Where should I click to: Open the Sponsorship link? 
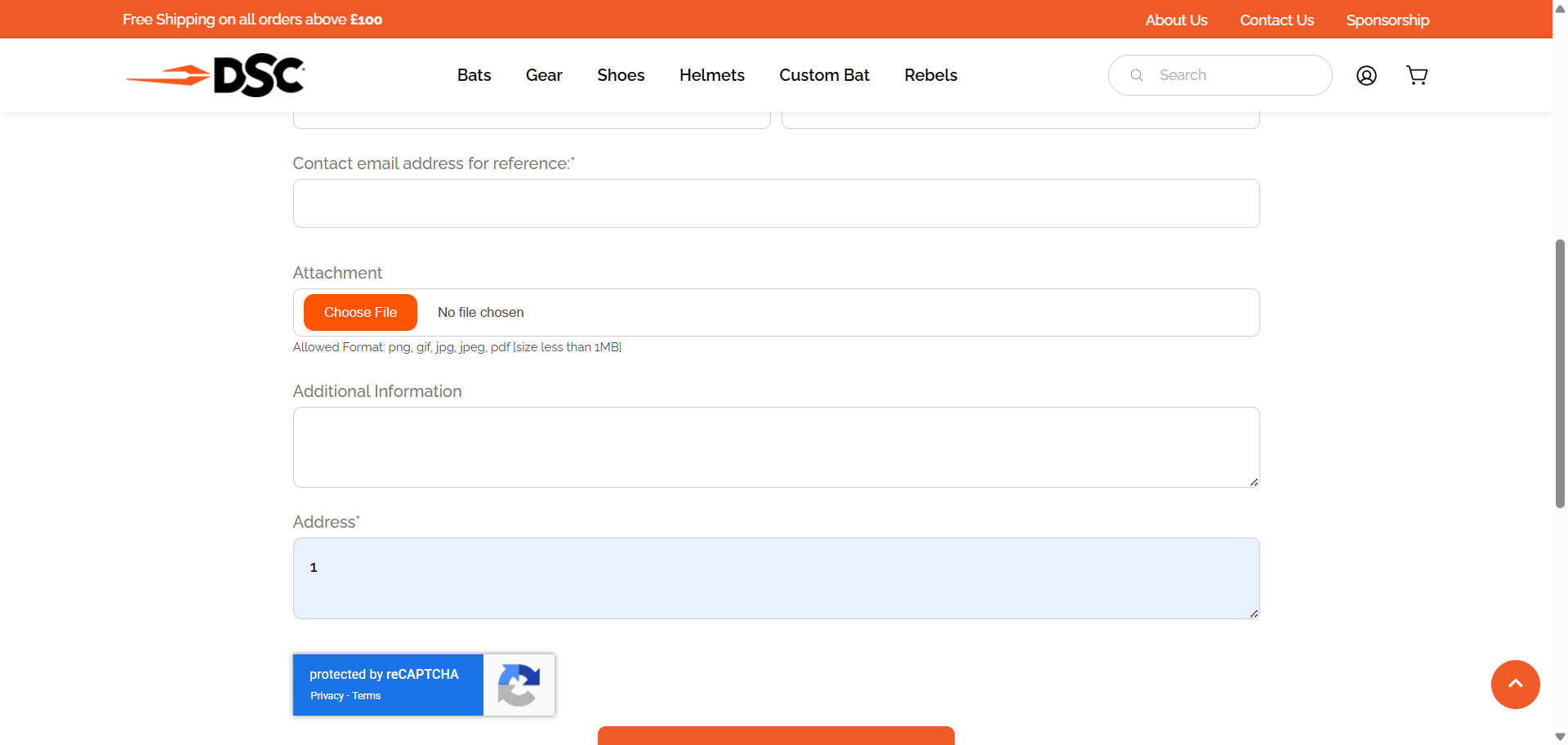click(1388, 20)
